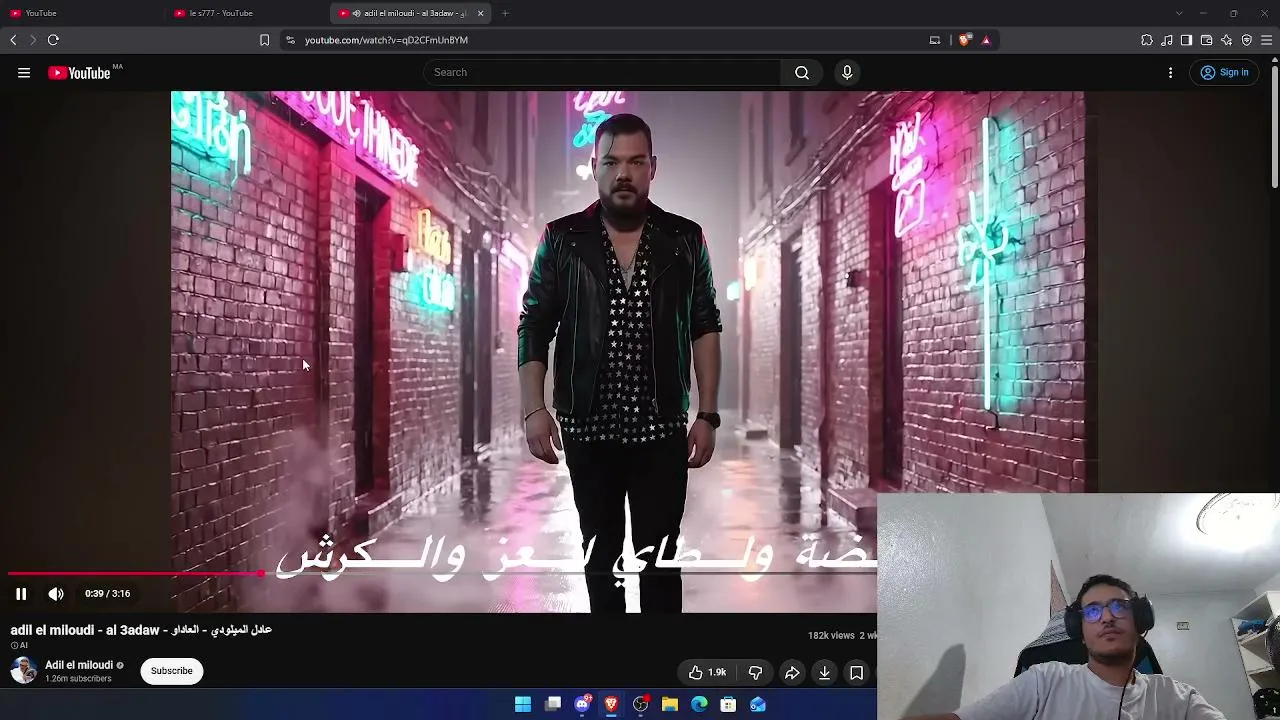Open File Explorer from the taskbar
Viewport: 1280px width, 720px height.
point(670,705)
